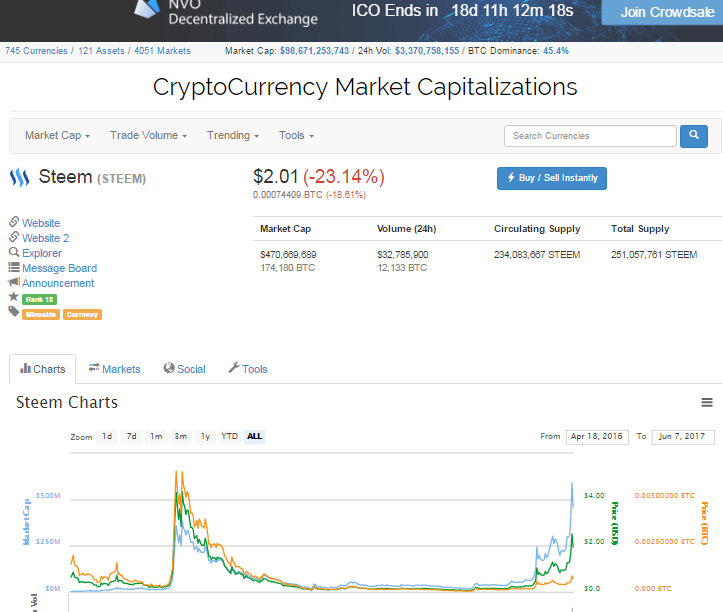Image resolution: width=723 pixels, height=612 pixels.
Task: Click the link icon beside Website
Action: tap(14, 222)
